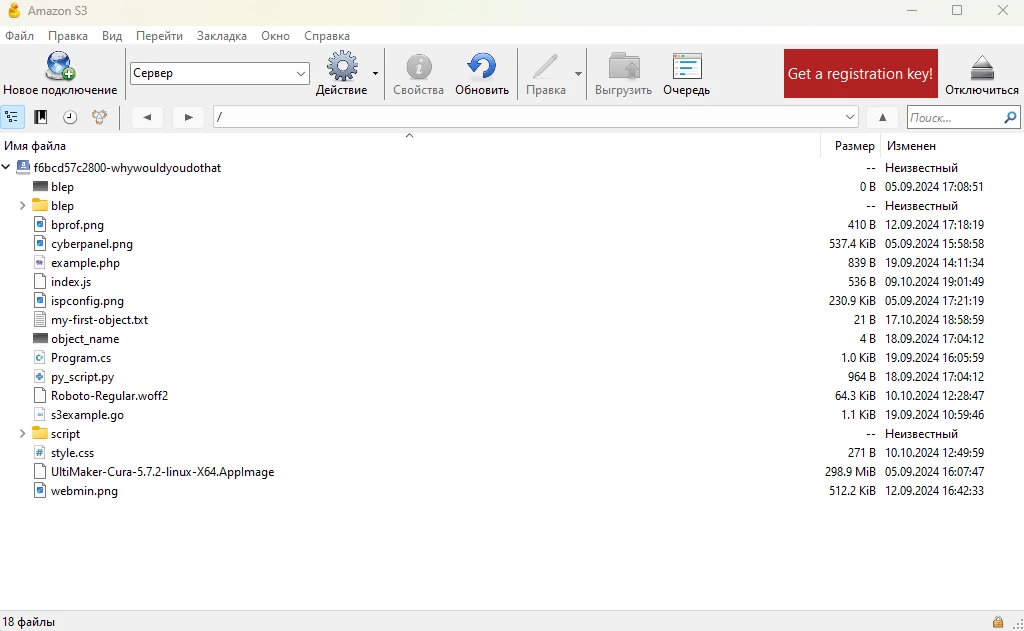The image size is (1024, 631).
Task: Open the Server (Сервер) dropdown
Action: [220, 73]
